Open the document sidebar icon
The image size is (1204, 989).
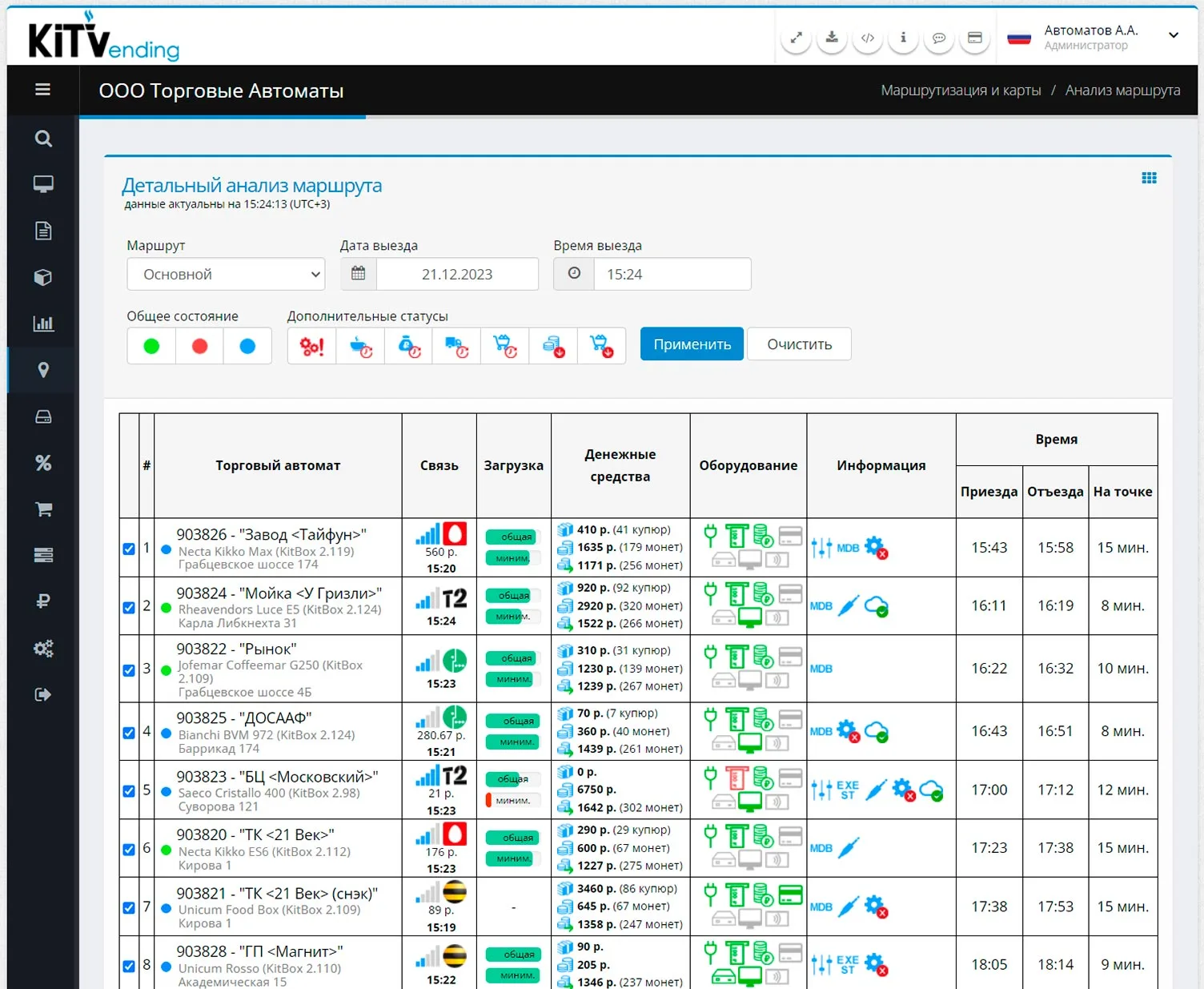point(43,231)
